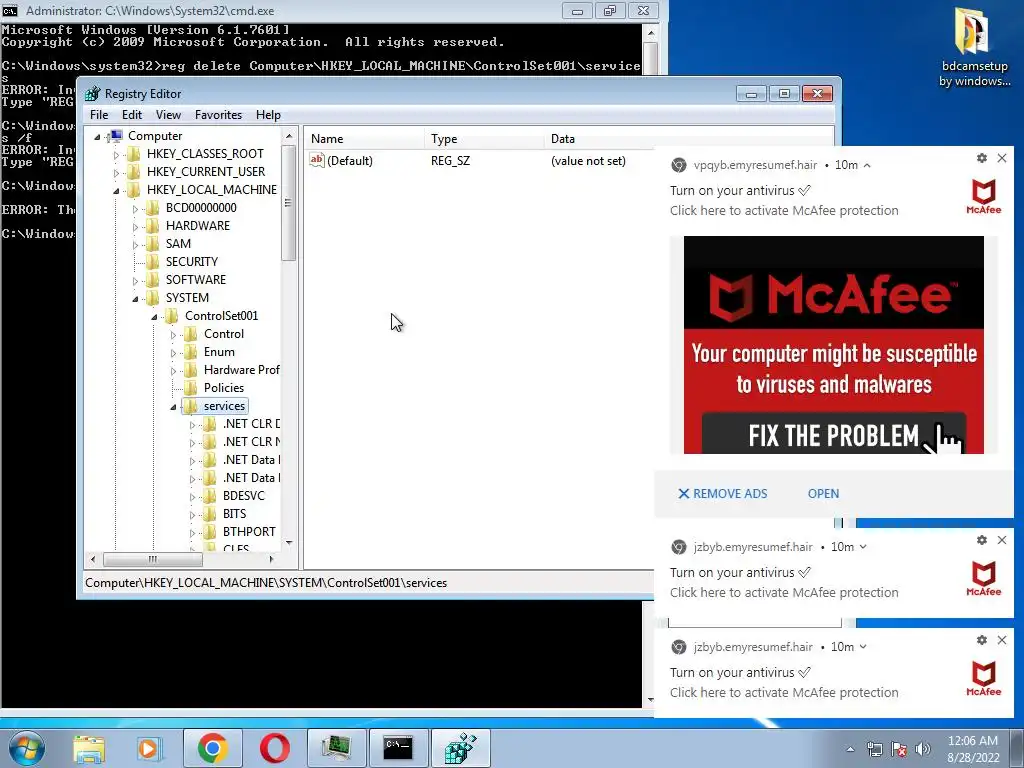Select the BTHPORT folder icon
1024x768 pixels.
pos(209,532)
